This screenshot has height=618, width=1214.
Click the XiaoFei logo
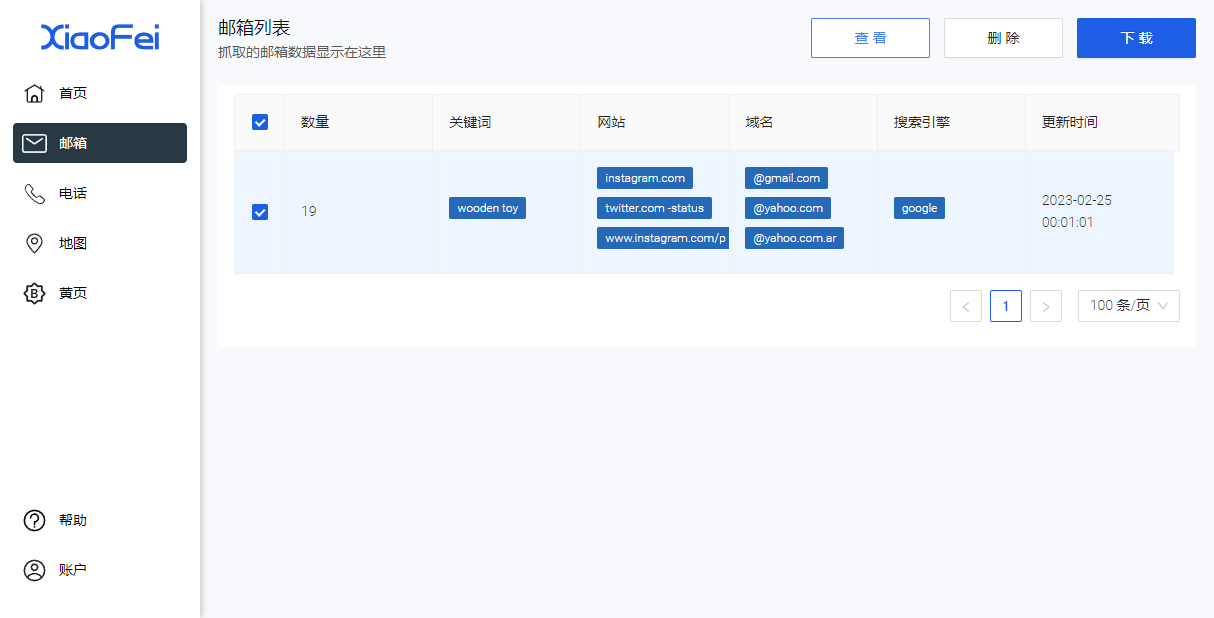tap(100, 38)
